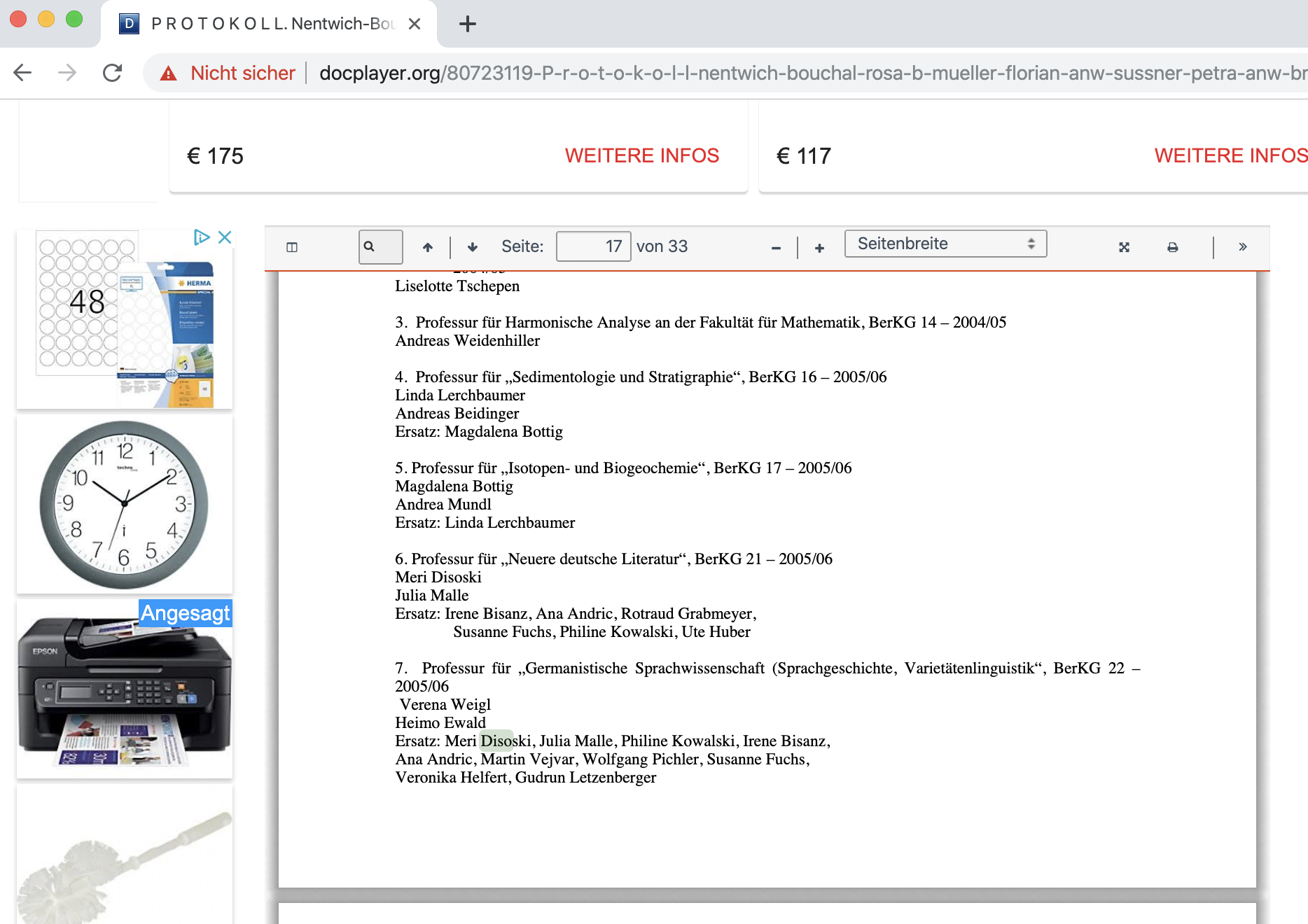Open a new browser tab
The height and width of the screenshot is (924, 1308).
coord(468,24)
